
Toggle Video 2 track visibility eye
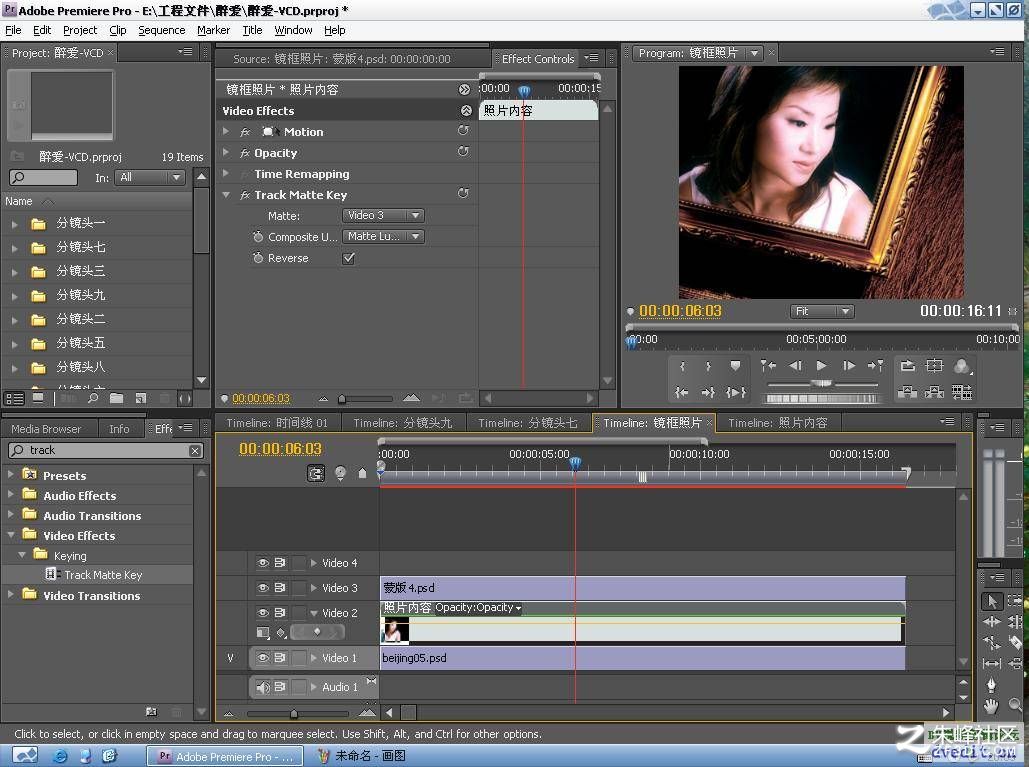click(x=262, y=612)
